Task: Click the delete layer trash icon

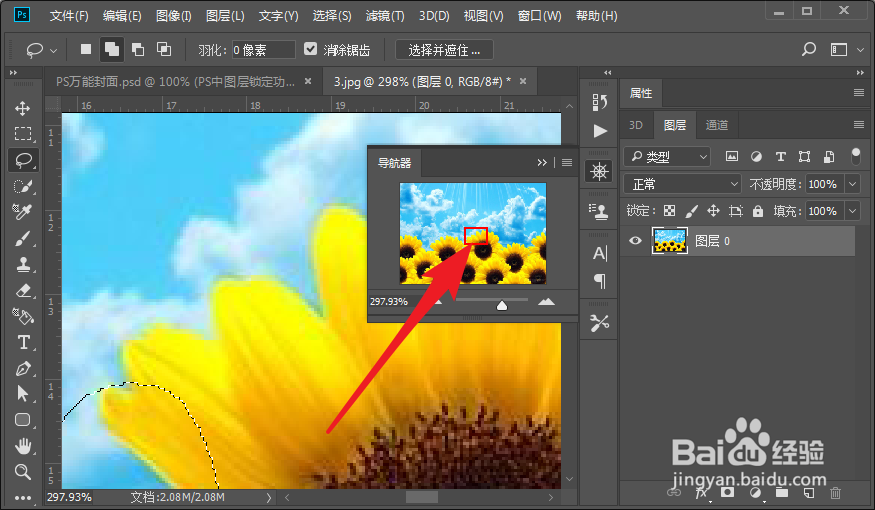Action: pos(835,493)
